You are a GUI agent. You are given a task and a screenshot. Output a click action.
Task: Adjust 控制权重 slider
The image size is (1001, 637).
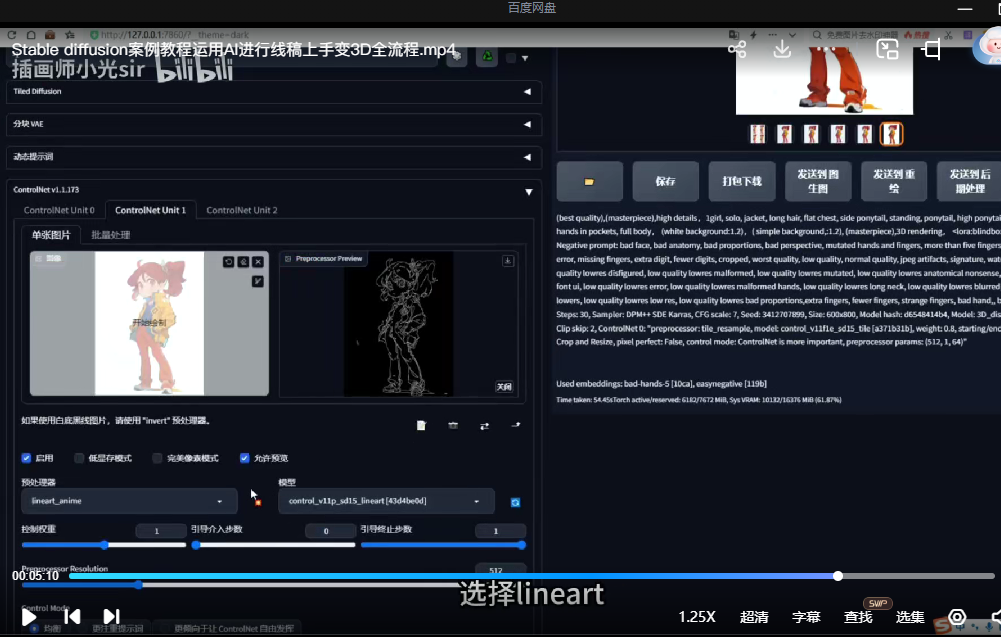(104, 545)
